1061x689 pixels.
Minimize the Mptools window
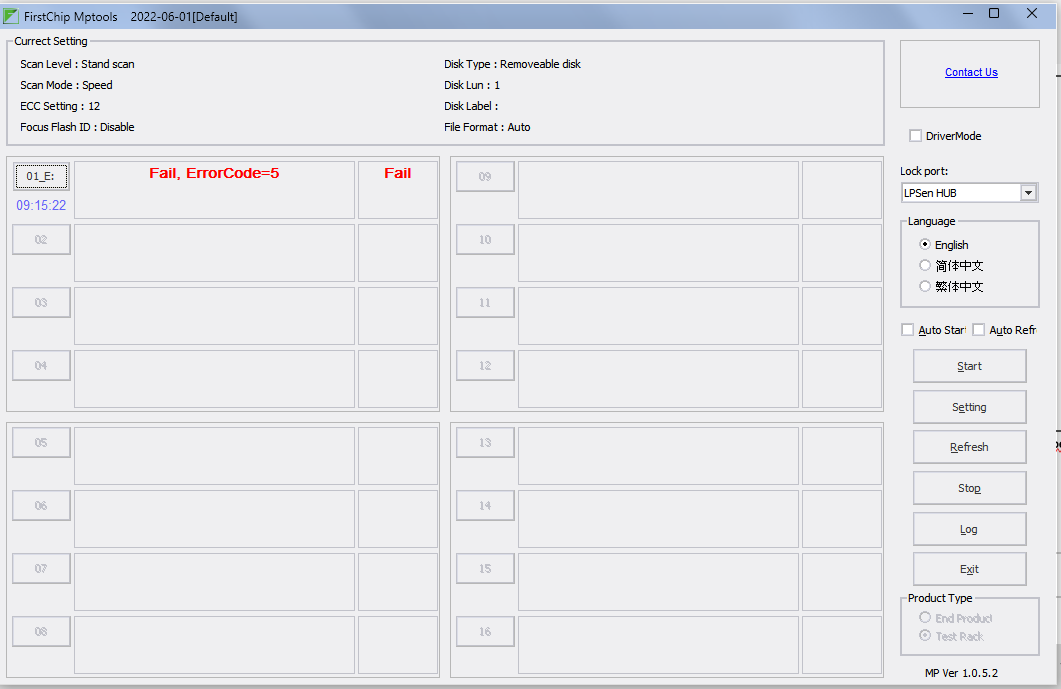point(968,13)
